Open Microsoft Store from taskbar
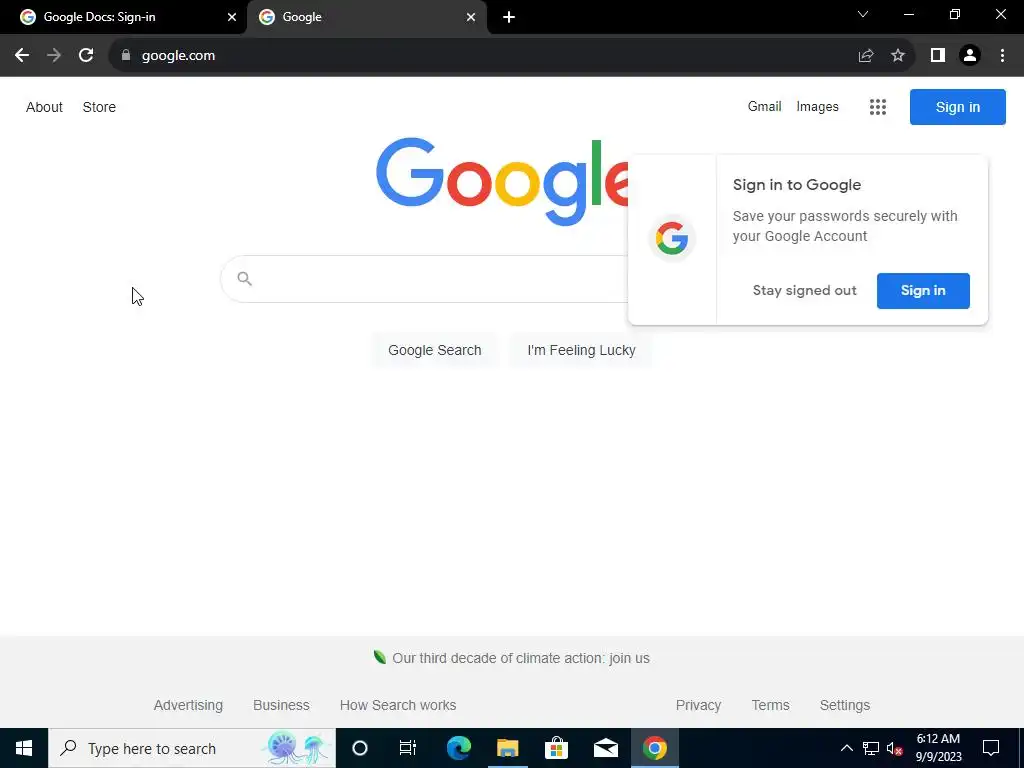The image size is (1024, 768). pyautogui.click(x=556, y=748)
